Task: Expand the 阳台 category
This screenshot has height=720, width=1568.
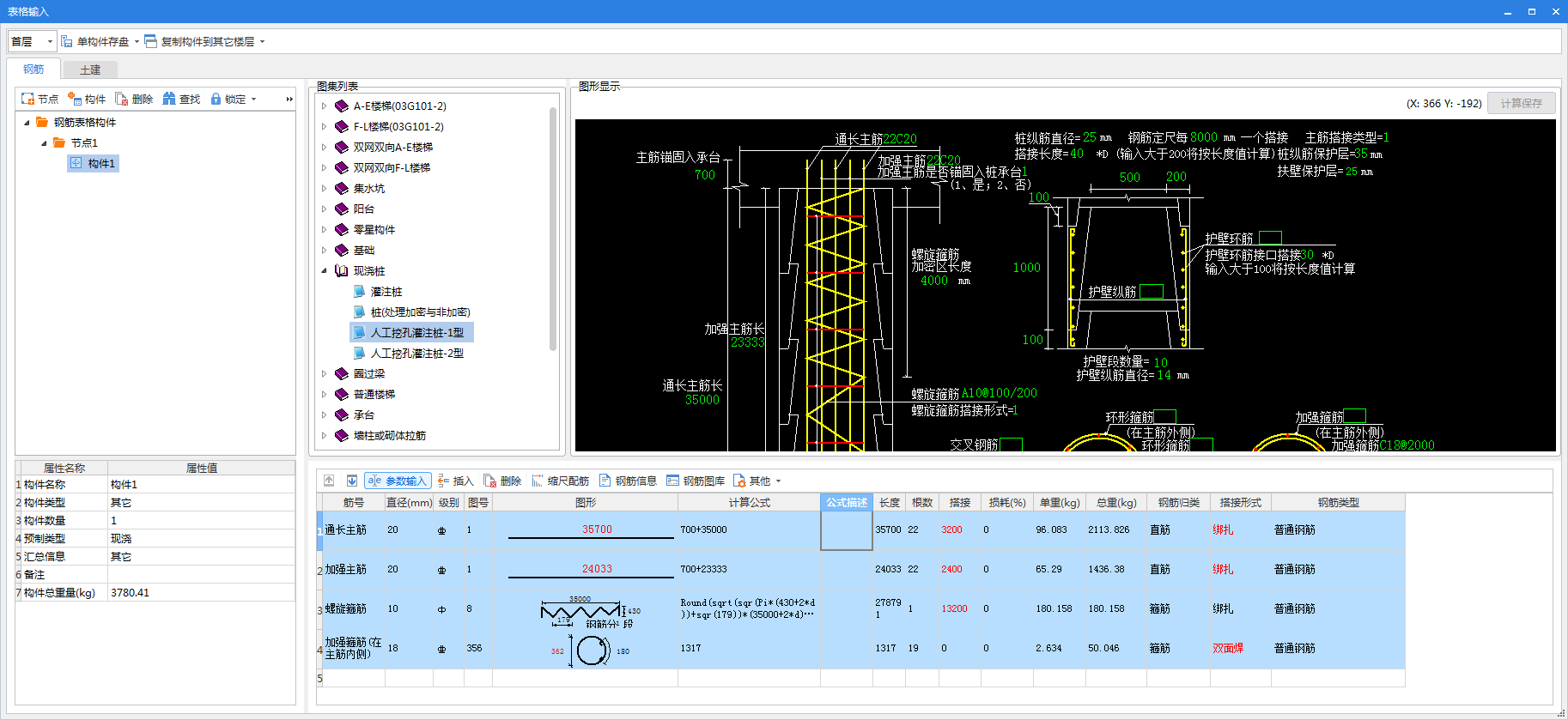Action: click(x=325, y=209)
